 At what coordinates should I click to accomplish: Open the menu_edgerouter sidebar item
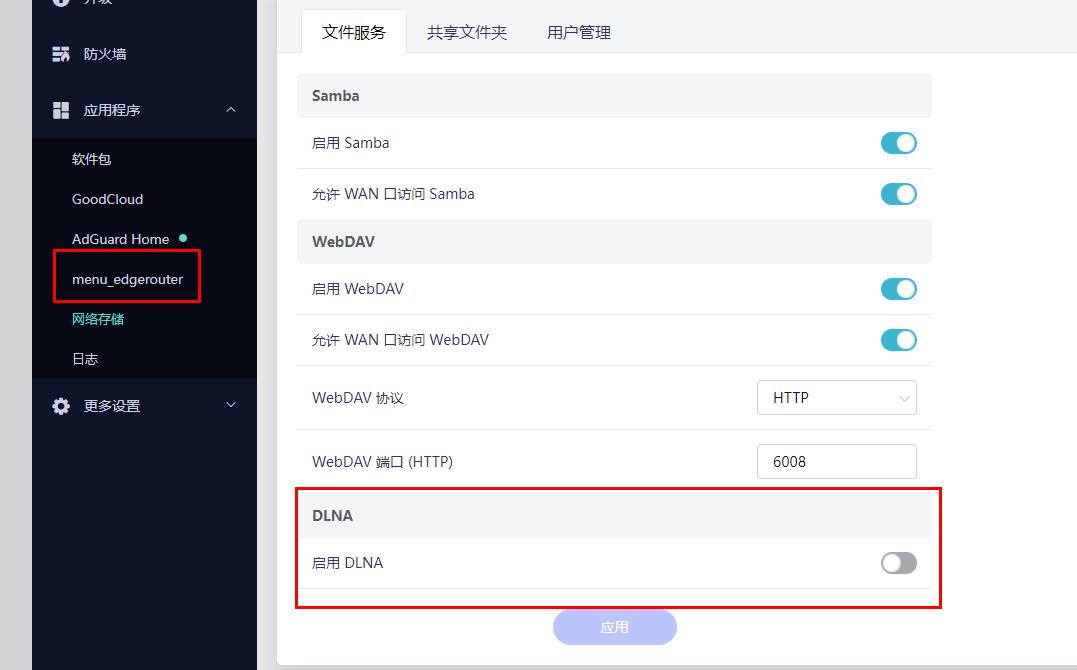(127, 279)
